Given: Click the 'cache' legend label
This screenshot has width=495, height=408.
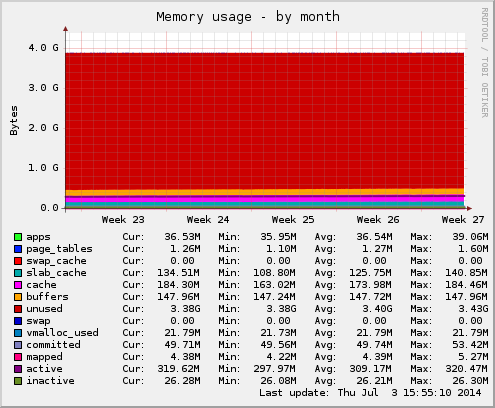Looking at the screenshot, I should pyautogui.click(x=41, y=285).
